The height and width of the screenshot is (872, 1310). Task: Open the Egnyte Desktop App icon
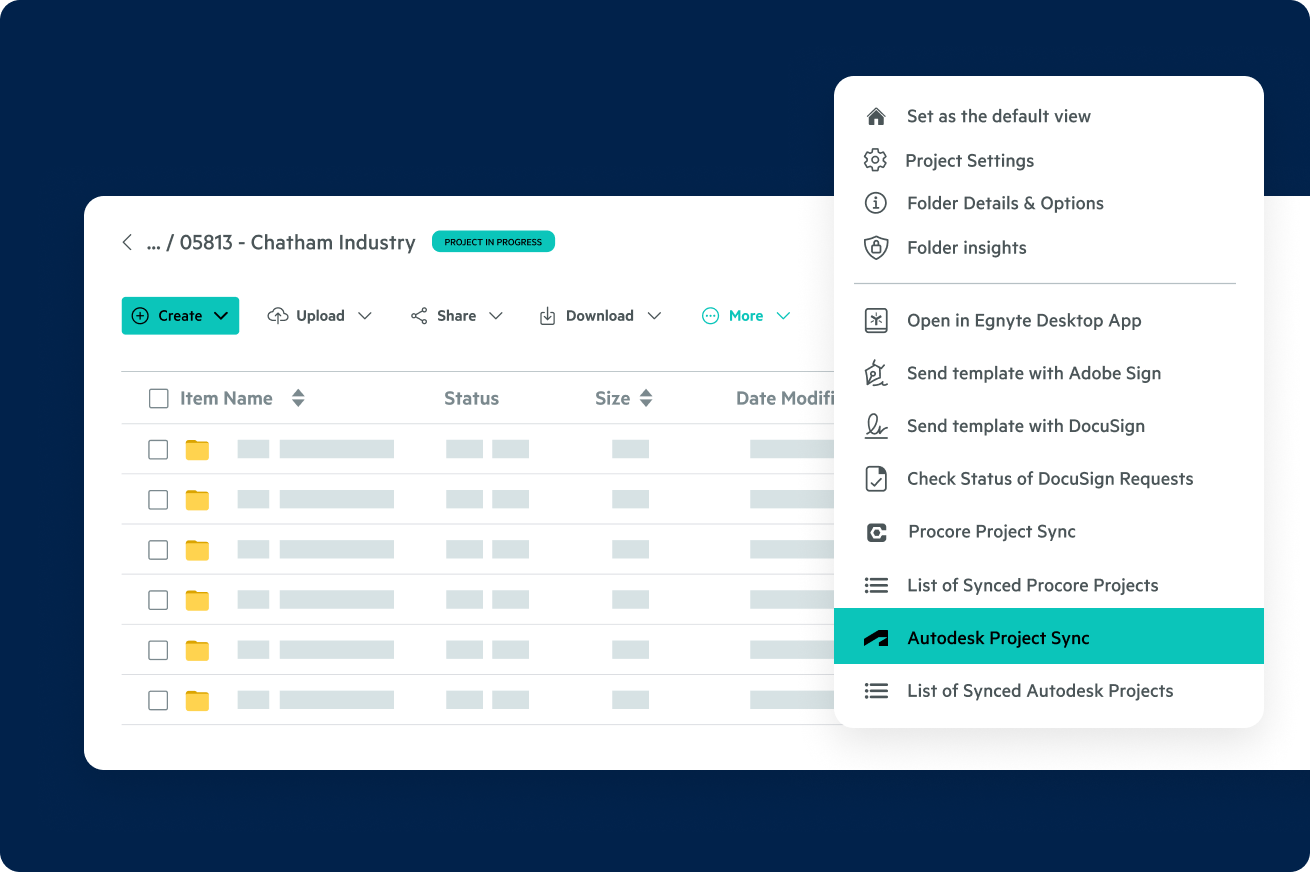click(876, 320)
